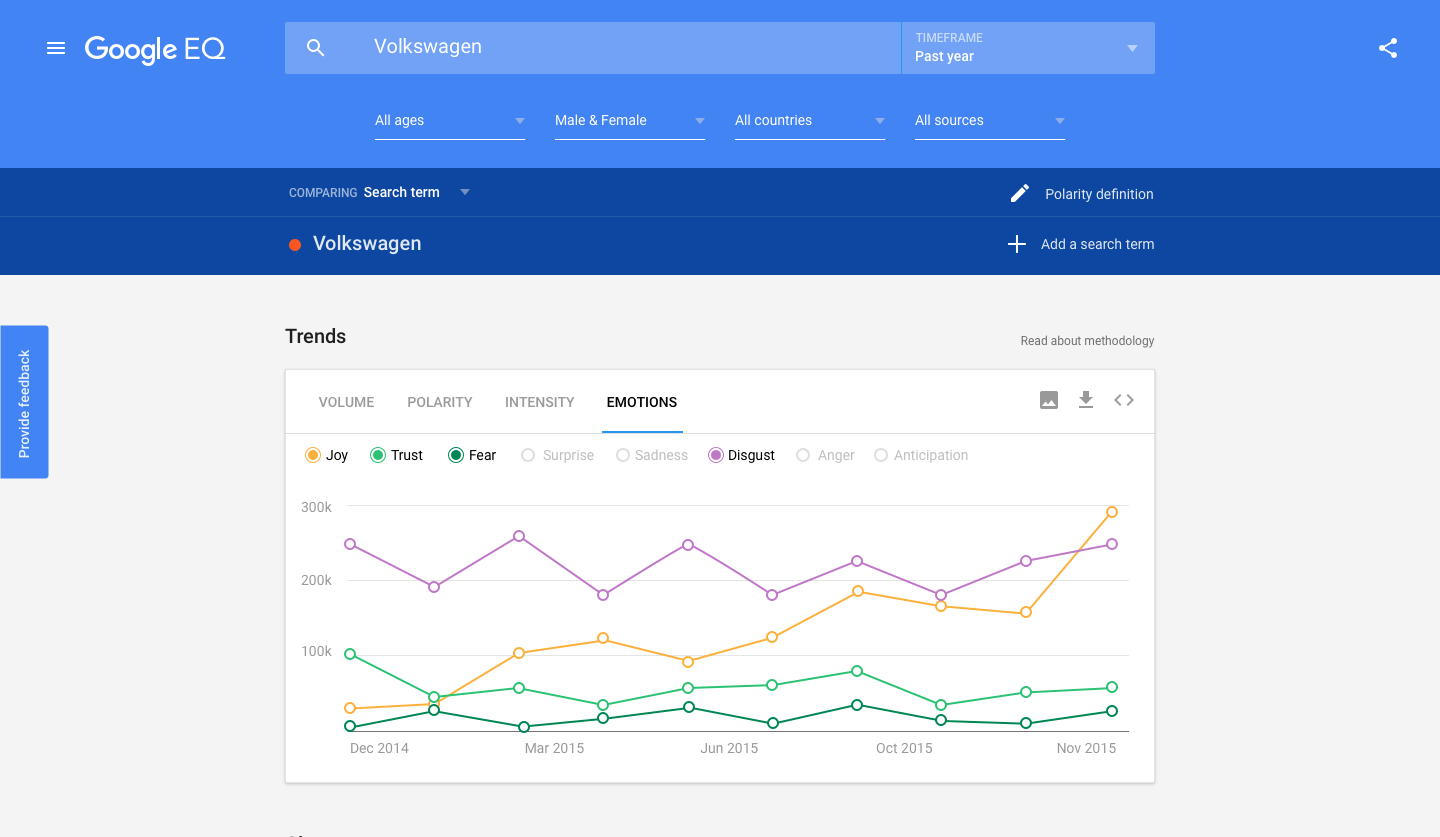Click the Mar 2015 axis label

pos(554,748)
